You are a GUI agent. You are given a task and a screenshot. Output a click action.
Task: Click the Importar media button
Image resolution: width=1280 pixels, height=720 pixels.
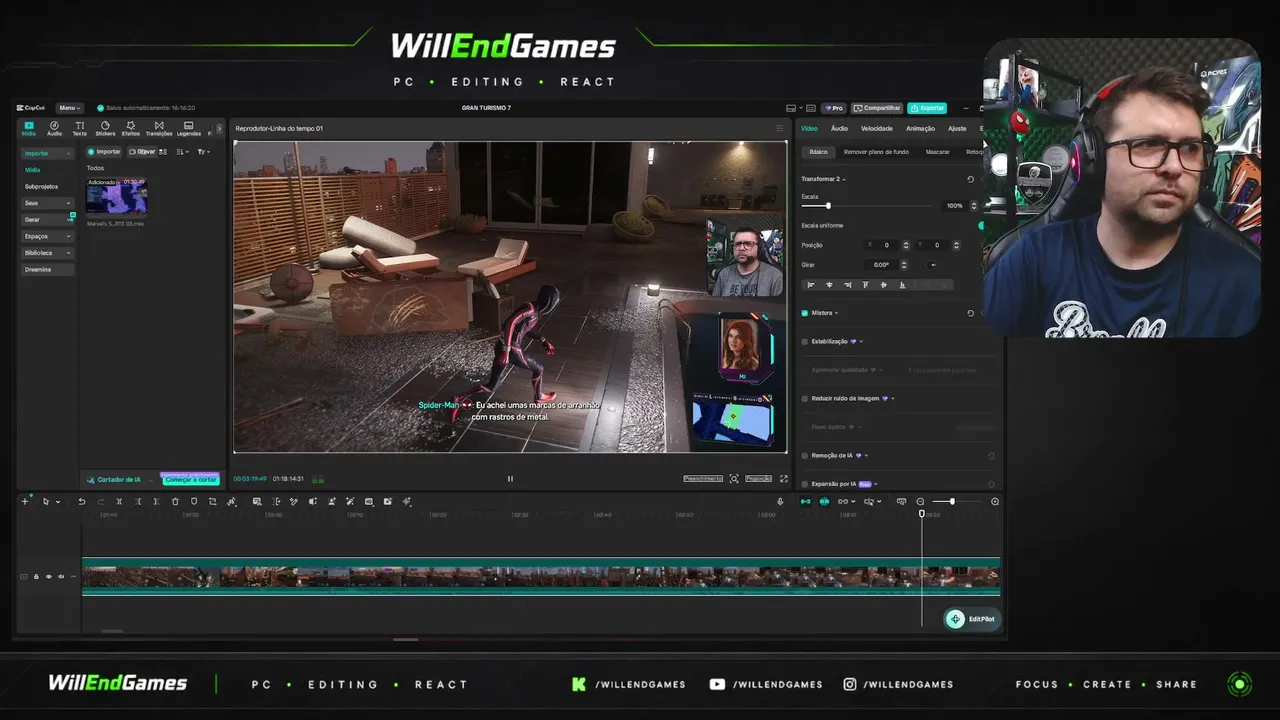click(104, 152)
